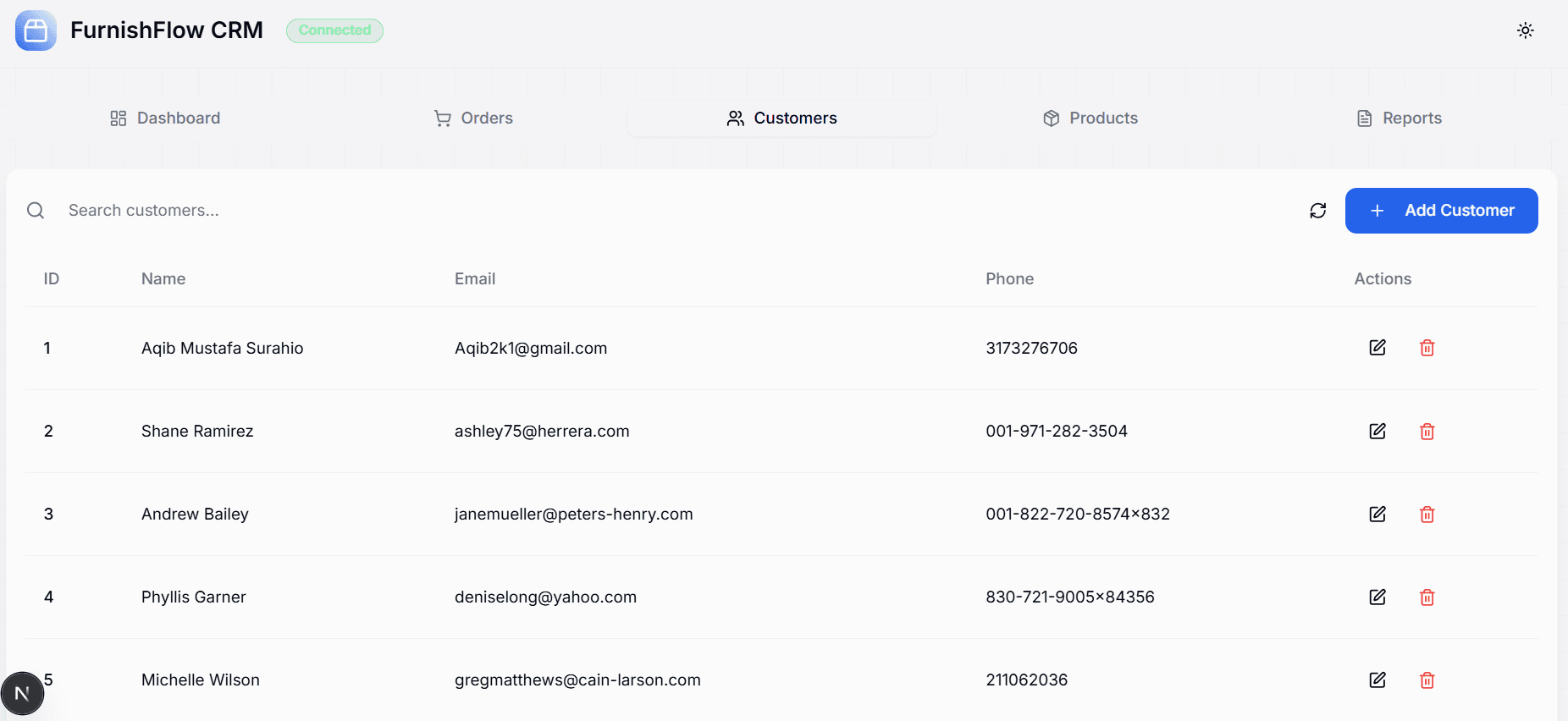The width and height of the screenshot is (1568, 721).
Task: Click the Connected status badge
Action: pyautogui.click(x=334, y=30)
